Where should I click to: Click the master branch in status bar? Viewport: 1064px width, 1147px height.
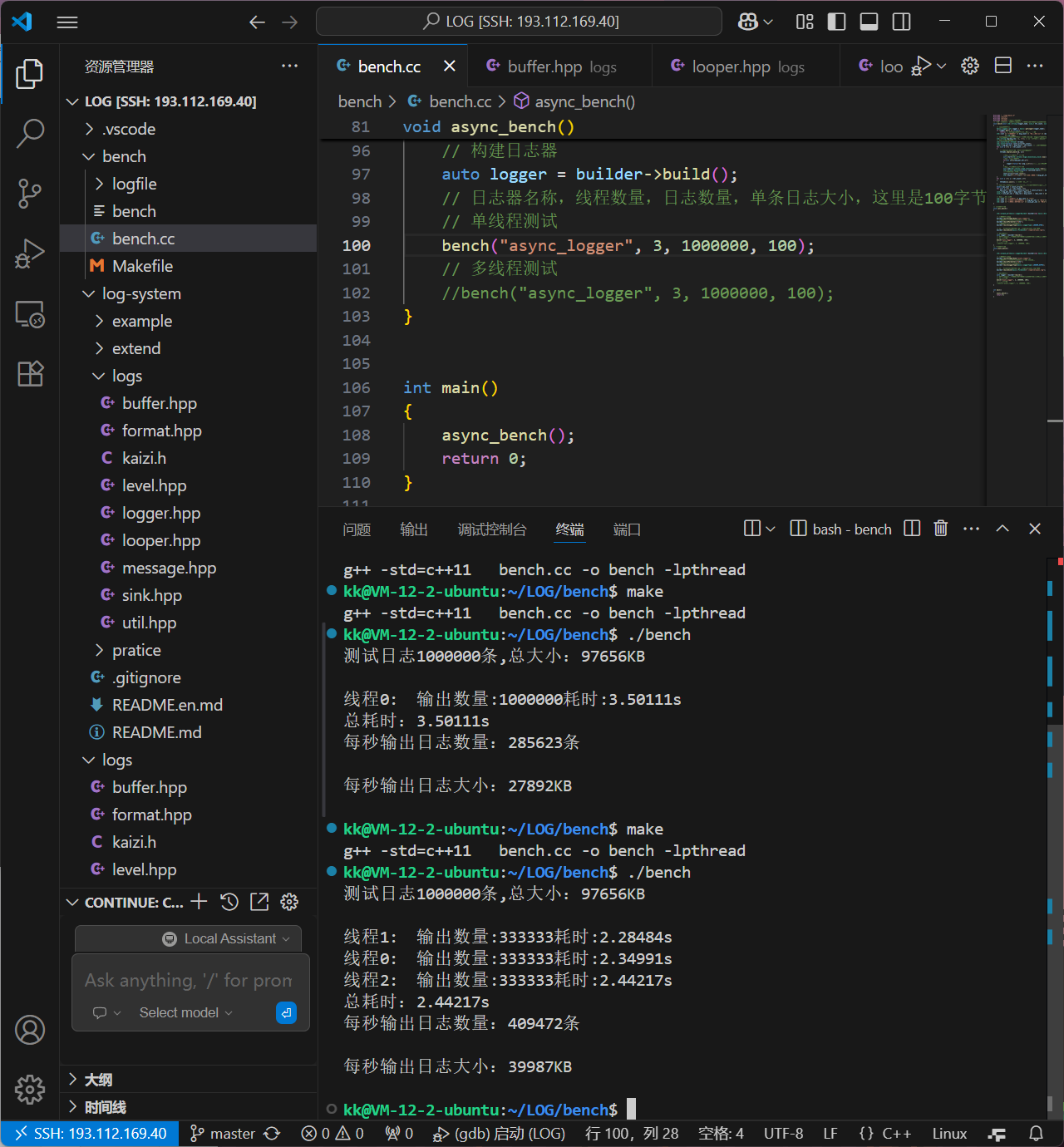222,1134
